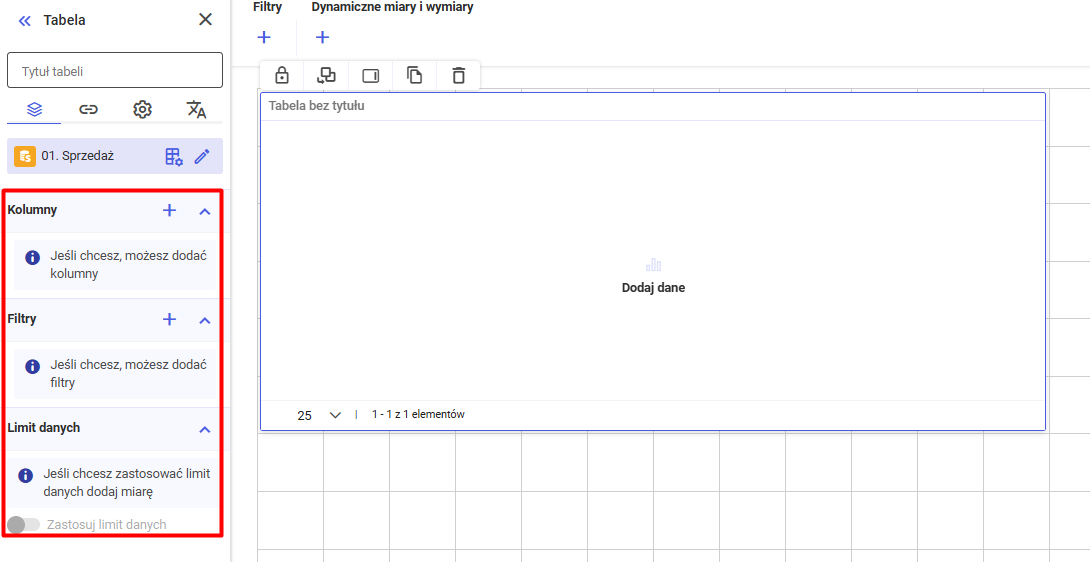Collapse the side panel Filtry section
This screenshot has height=562, width=1090.
point(205,320)
